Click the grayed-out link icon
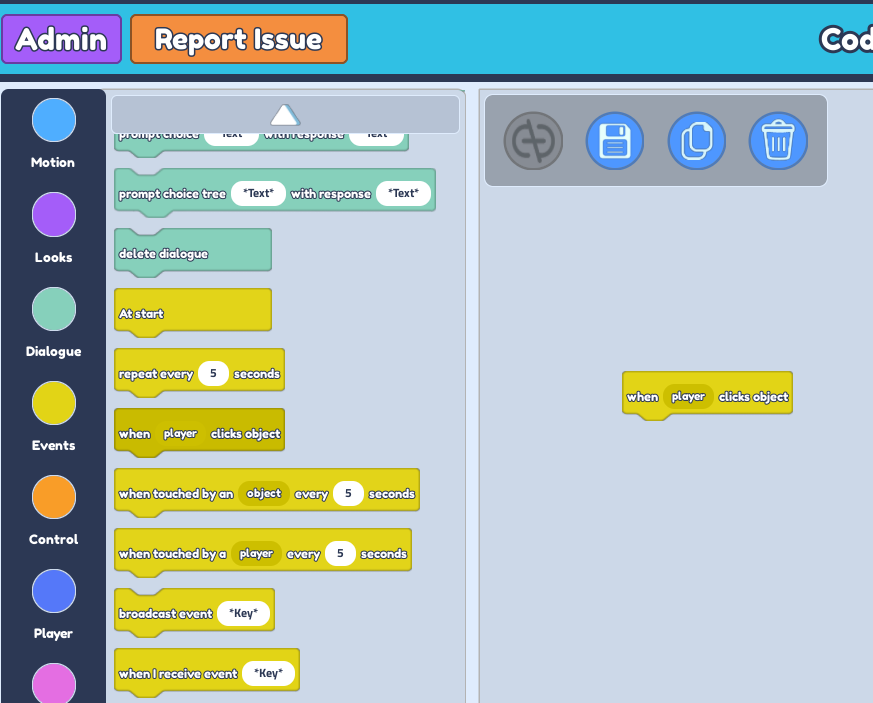Screen dimensions: 873x703 click(x=533, y=140)
